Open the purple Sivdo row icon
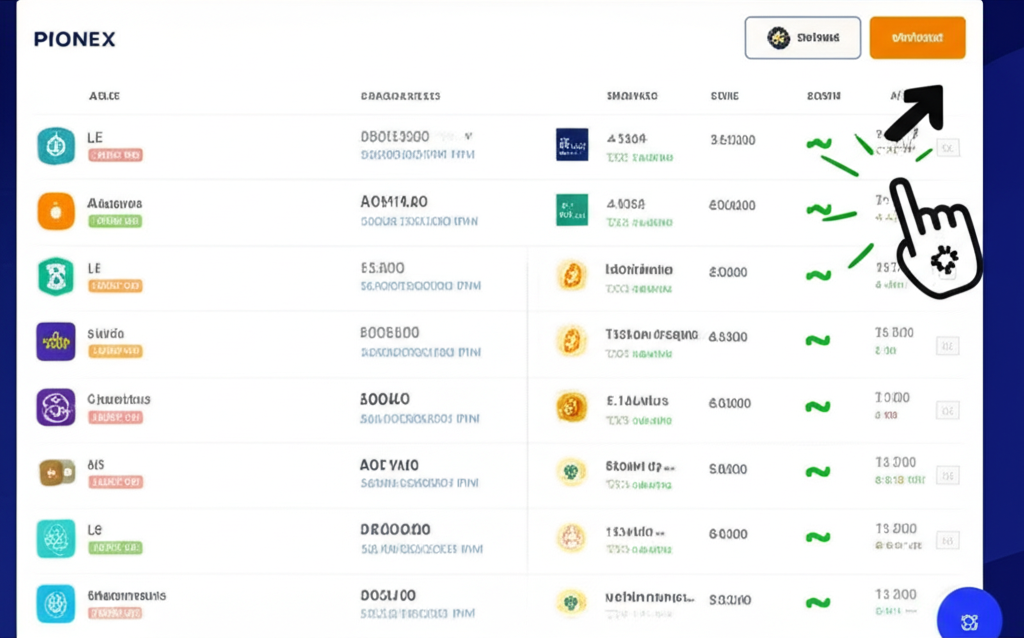Image resolution: width=1024 pixels, height=638 pixels. (55, 341)
